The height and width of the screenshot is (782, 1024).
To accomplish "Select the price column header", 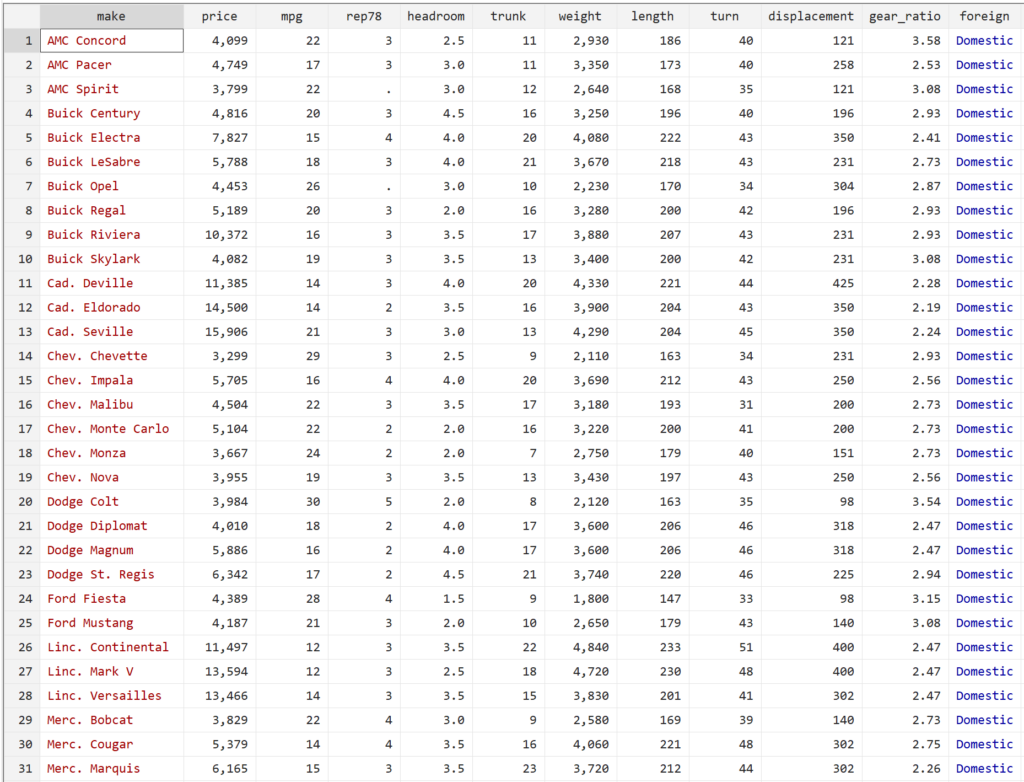I will [x=219, y=16].
